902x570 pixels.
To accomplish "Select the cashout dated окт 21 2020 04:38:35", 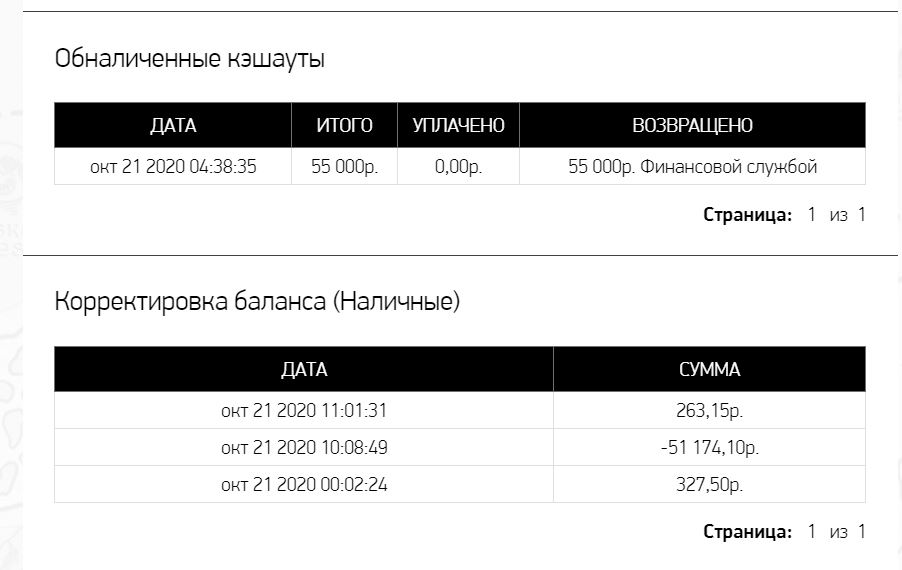I will pyautogui.click(x=173, y=167).
